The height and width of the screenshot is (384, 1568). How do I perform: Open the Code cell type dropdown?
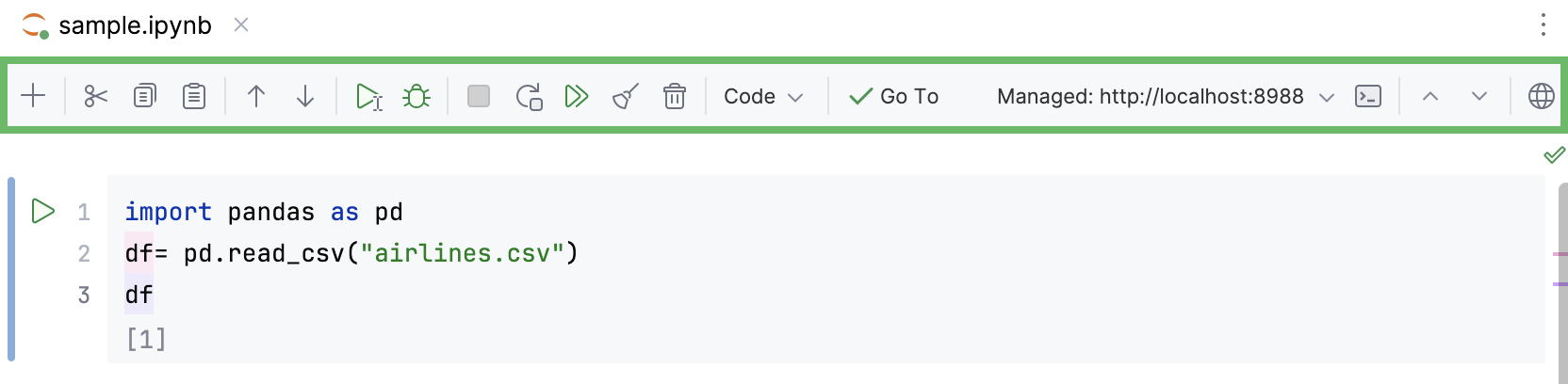[x=763, y=96]
